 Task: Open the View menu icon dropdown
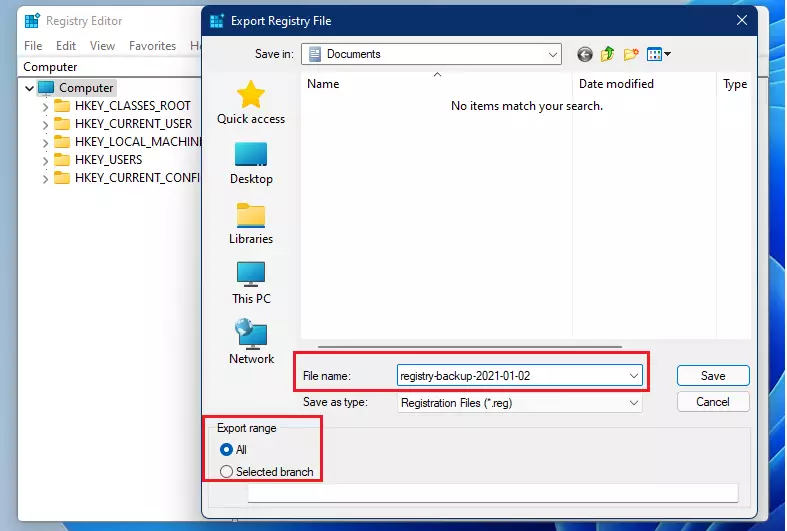tap(659, 54)
